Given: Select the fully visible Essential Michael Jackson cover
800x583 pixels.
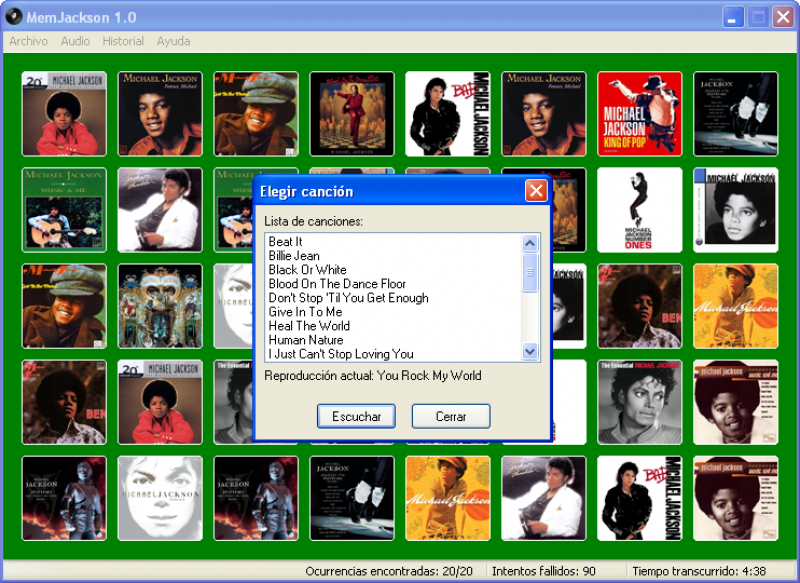Looking at the screenshot, I should click(x=640, y=402).
